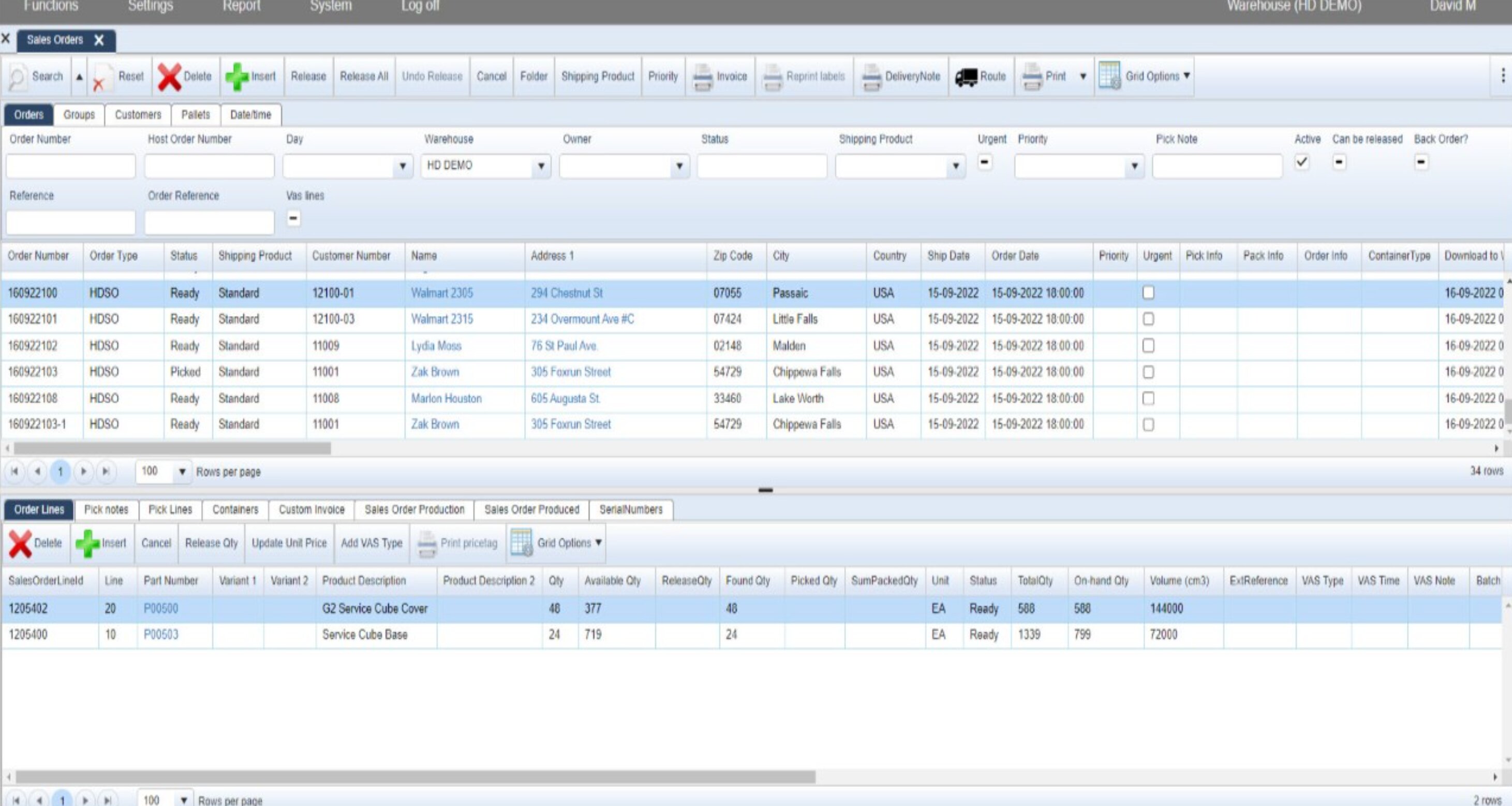Expand the top Grid Options dropdown

coord(1186,76)
